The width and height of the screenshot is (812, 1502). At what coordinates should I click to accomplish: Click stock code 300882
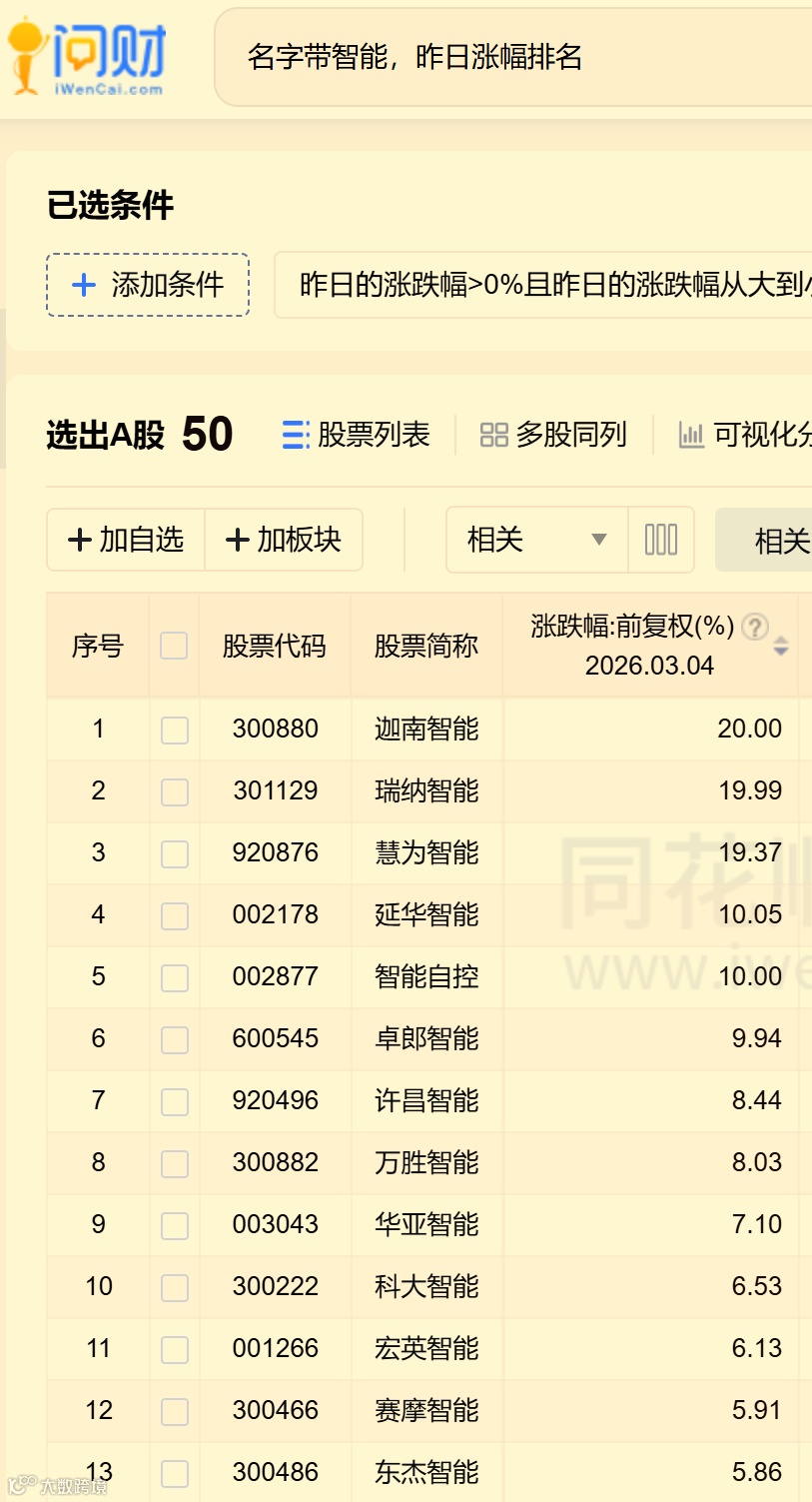276,1162
